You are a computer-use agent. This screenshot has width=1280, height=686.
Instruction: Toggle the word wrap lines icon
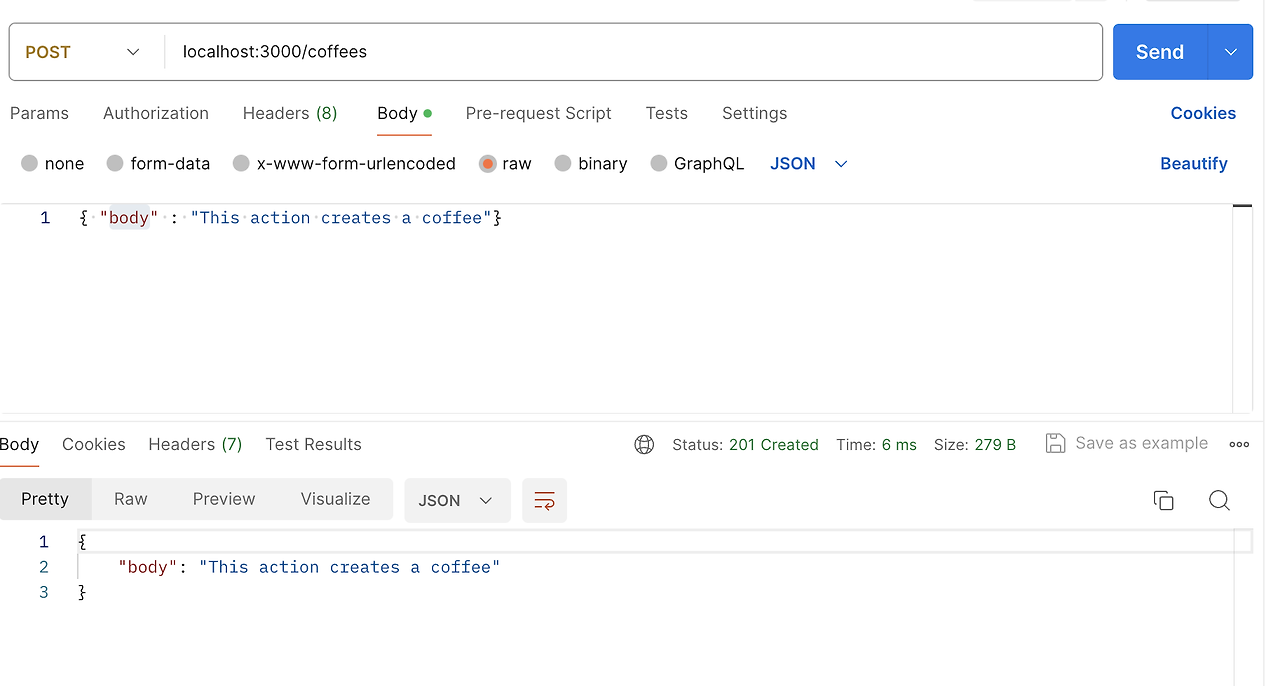(x=544, y=500)
